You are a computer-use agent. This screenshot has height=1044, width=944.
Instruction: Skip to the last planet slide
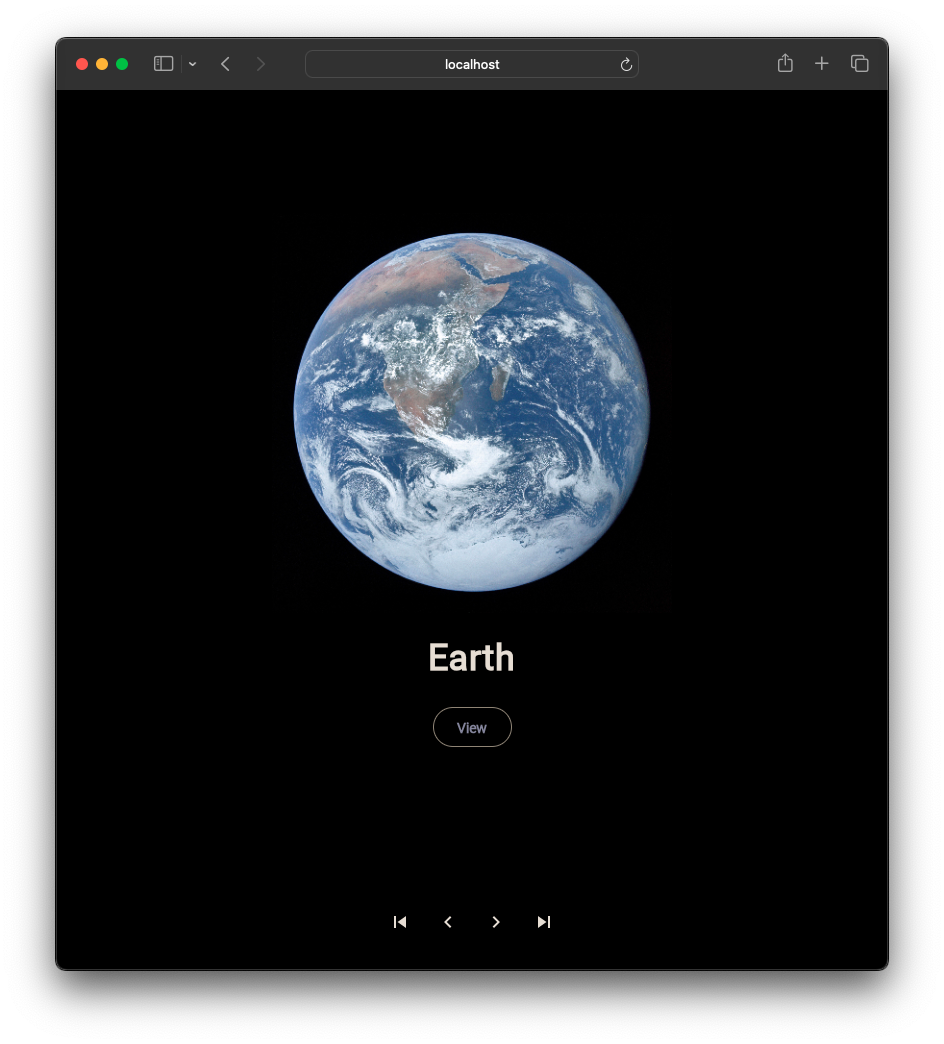[x=544, y=921]
